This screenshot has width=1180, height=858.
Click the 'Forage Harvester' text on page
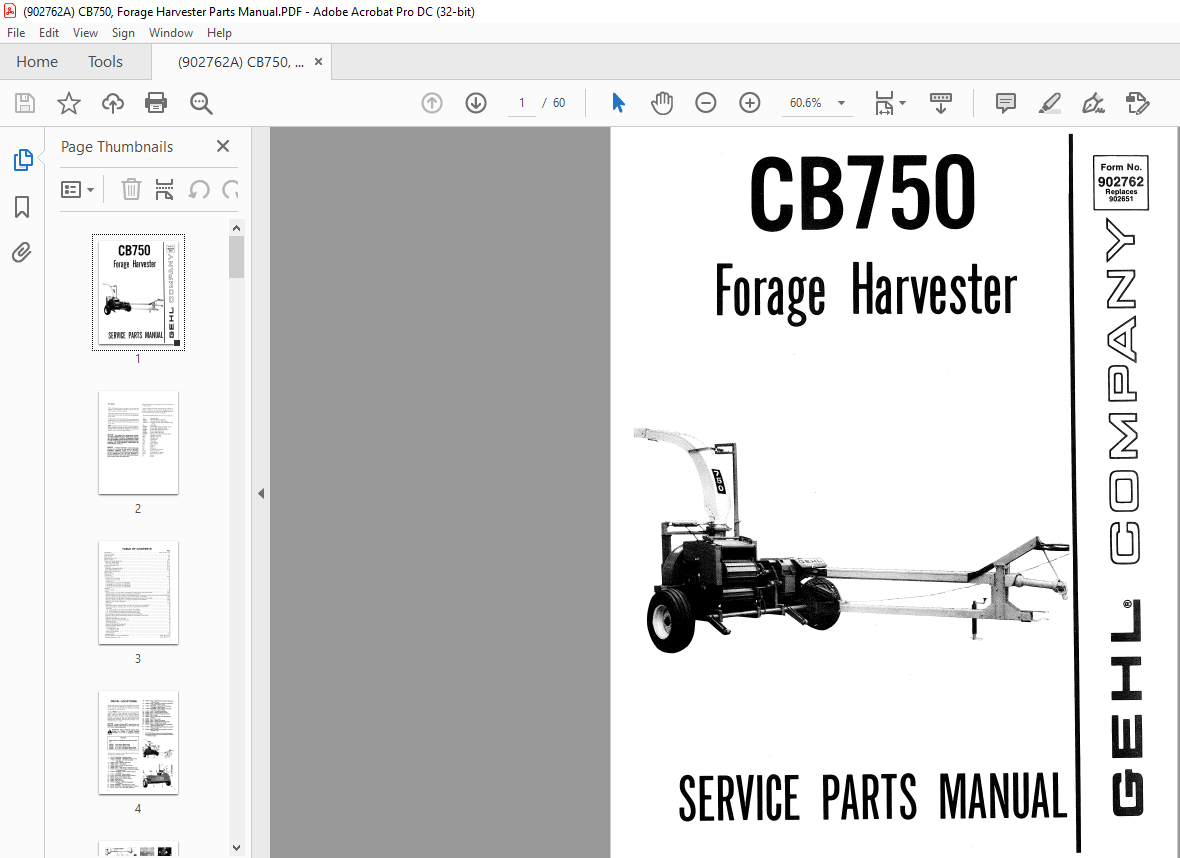click(x=865, y=292)
